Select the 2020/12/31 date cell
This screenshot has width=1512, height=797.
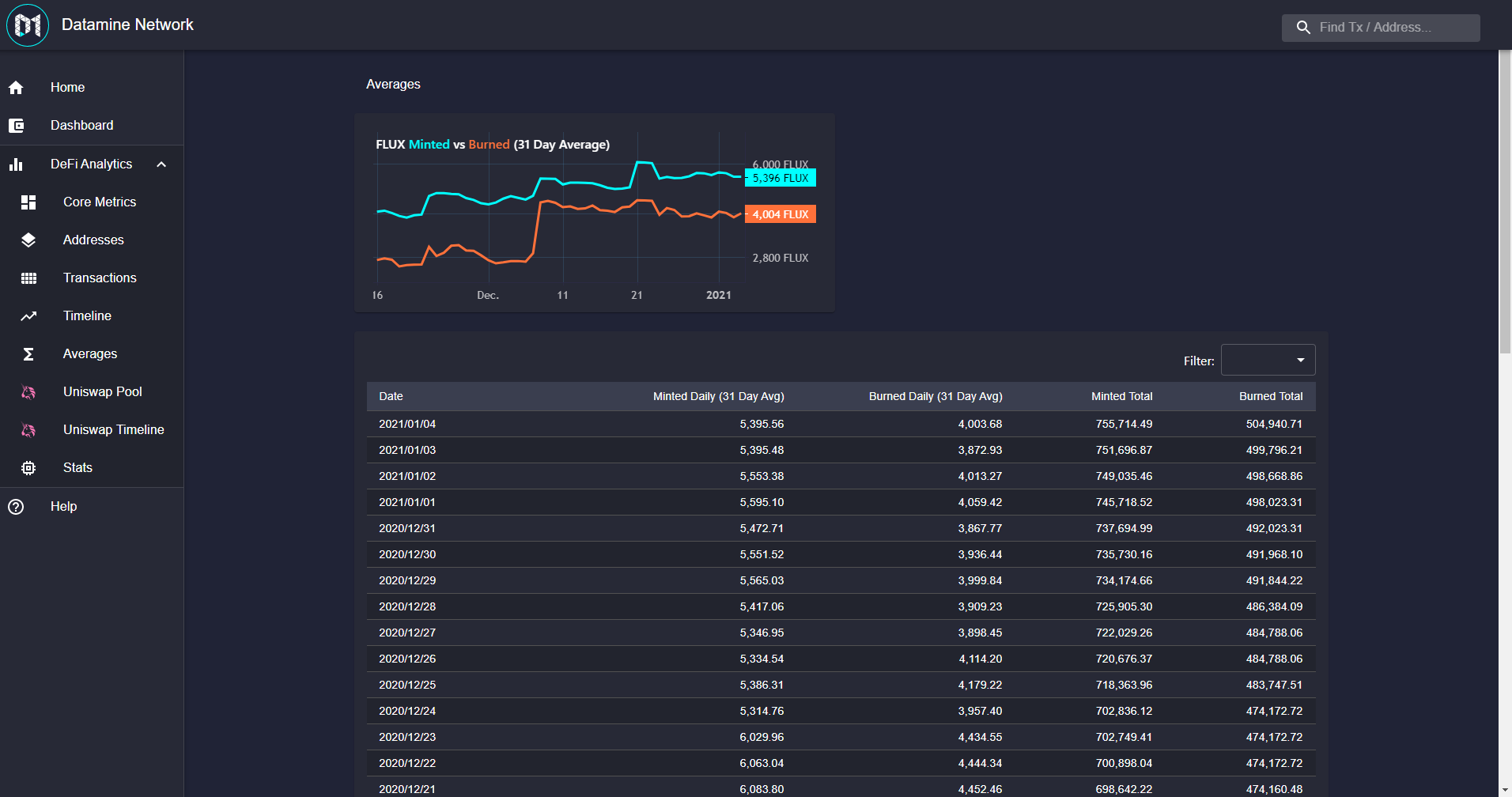[x=407, y=528]
